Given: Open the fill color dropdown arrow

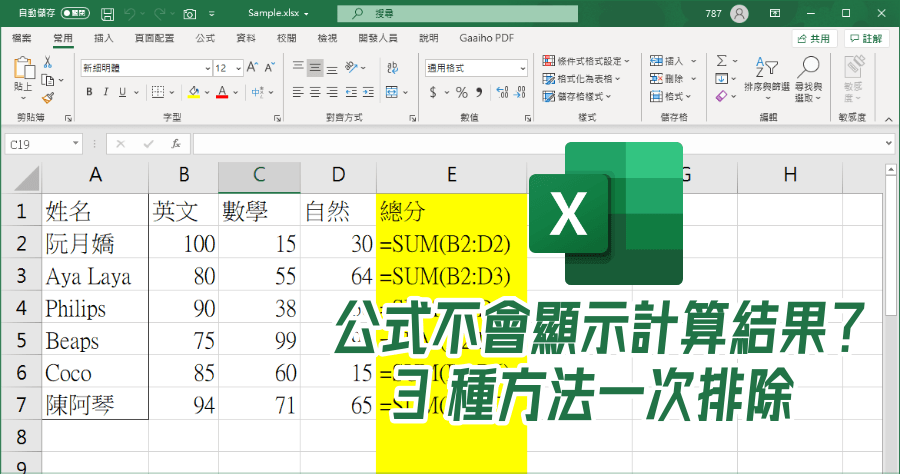Looking at the screenshot, I should 207,92.
